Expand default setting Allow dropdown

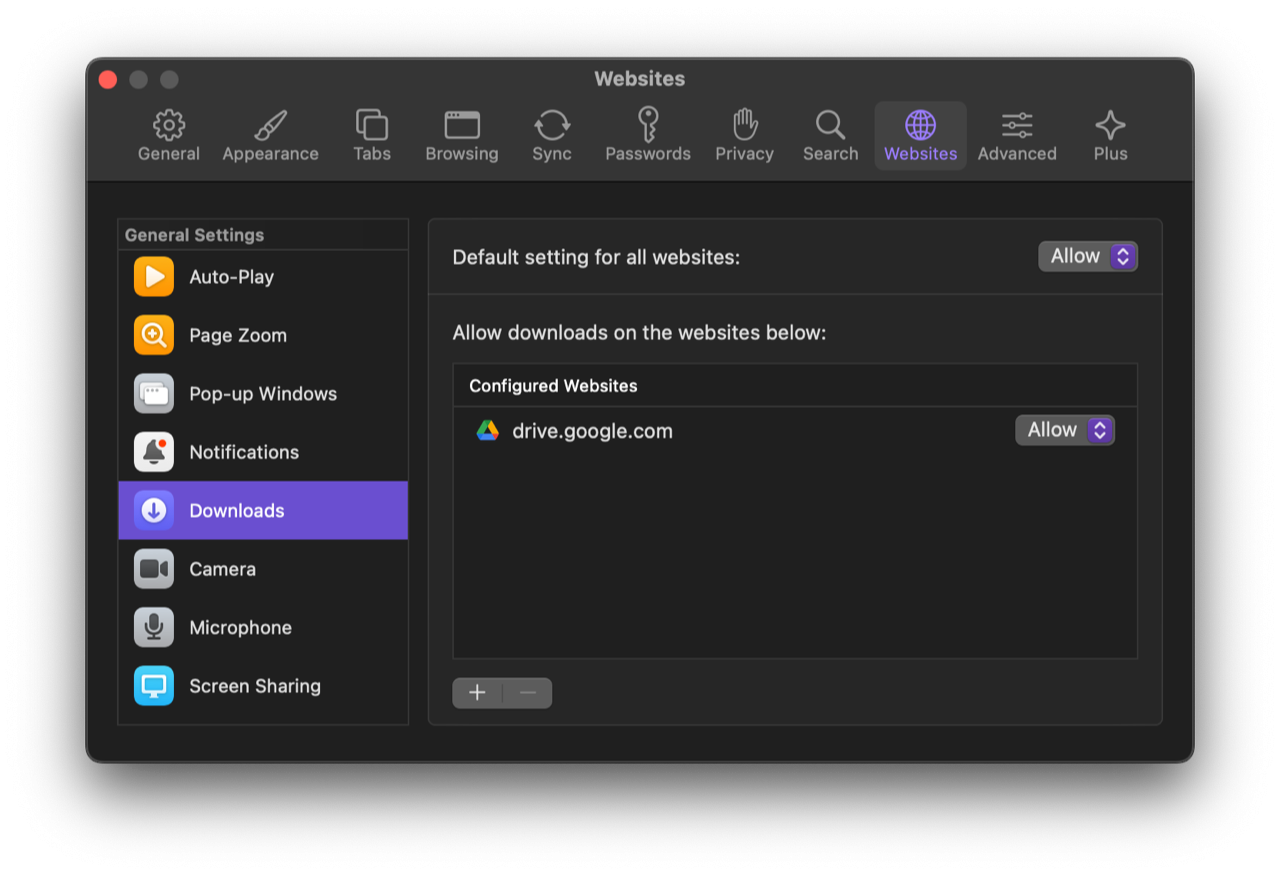click(1088, 257)
